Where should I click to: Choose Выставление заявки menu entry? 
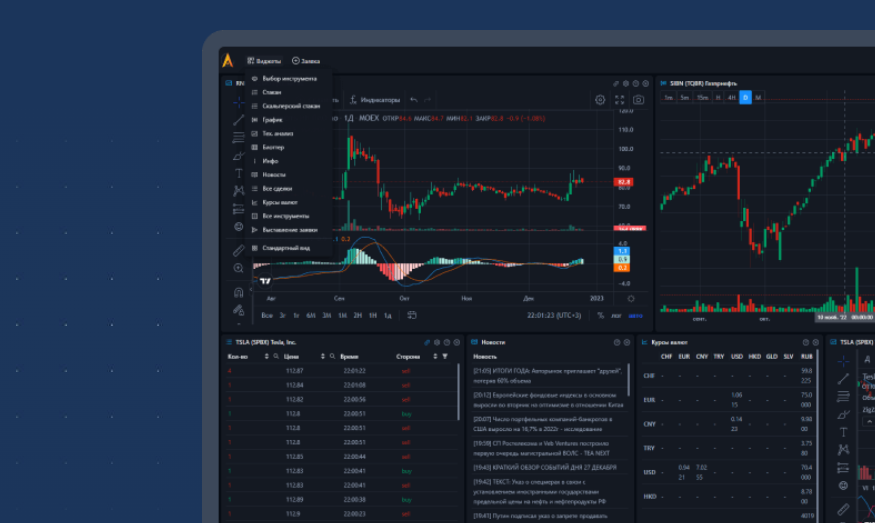(289, 229)
